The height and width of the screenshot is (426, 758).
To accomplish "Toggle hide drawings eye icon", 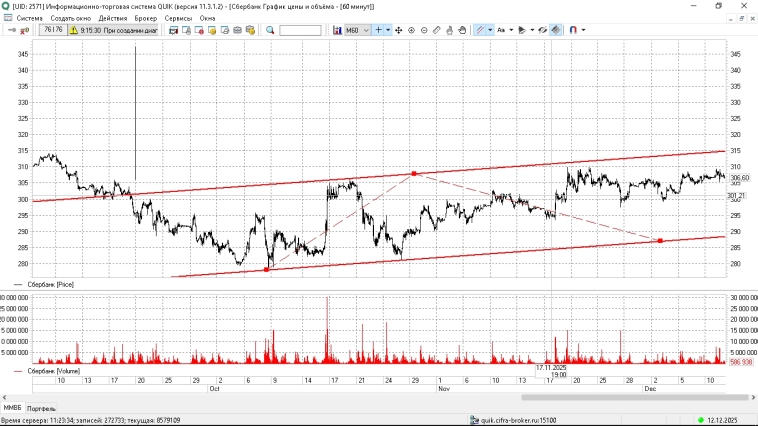I will [542, 30].
